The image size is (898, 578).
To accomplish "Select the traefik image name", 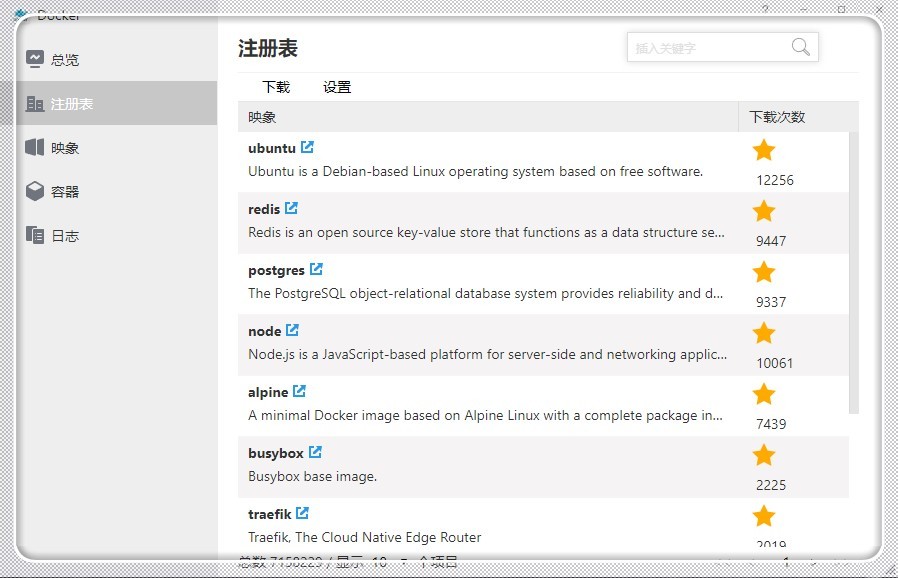I will (270, 514).
